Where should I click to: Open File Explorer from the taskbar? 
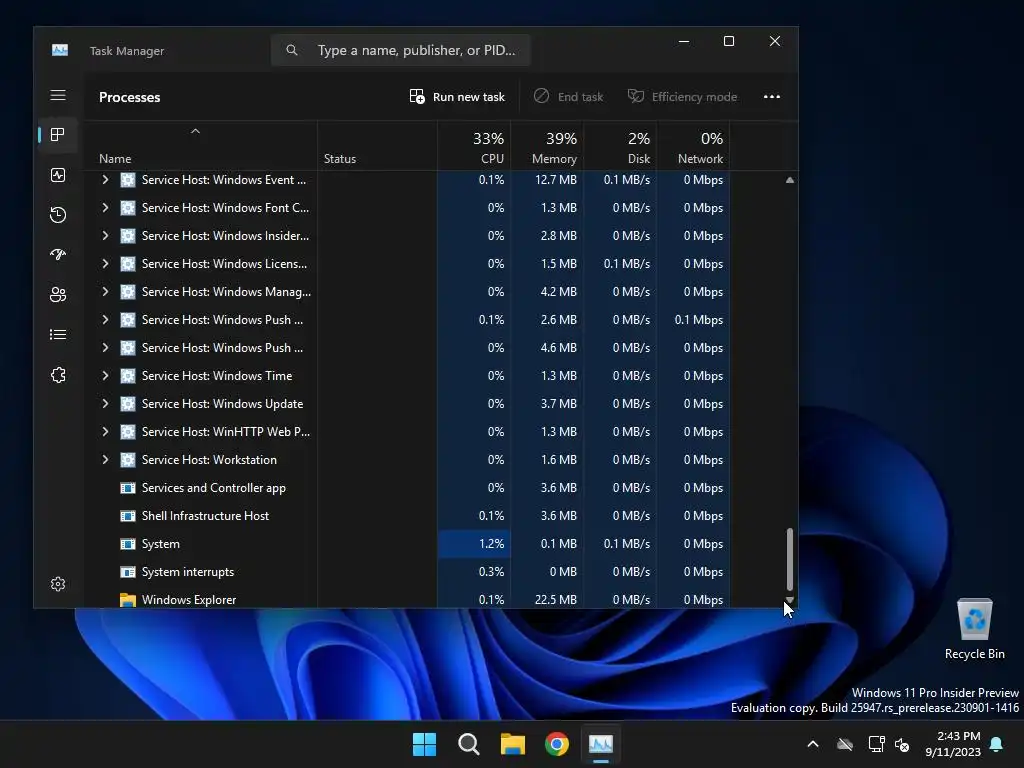point(513,744)
